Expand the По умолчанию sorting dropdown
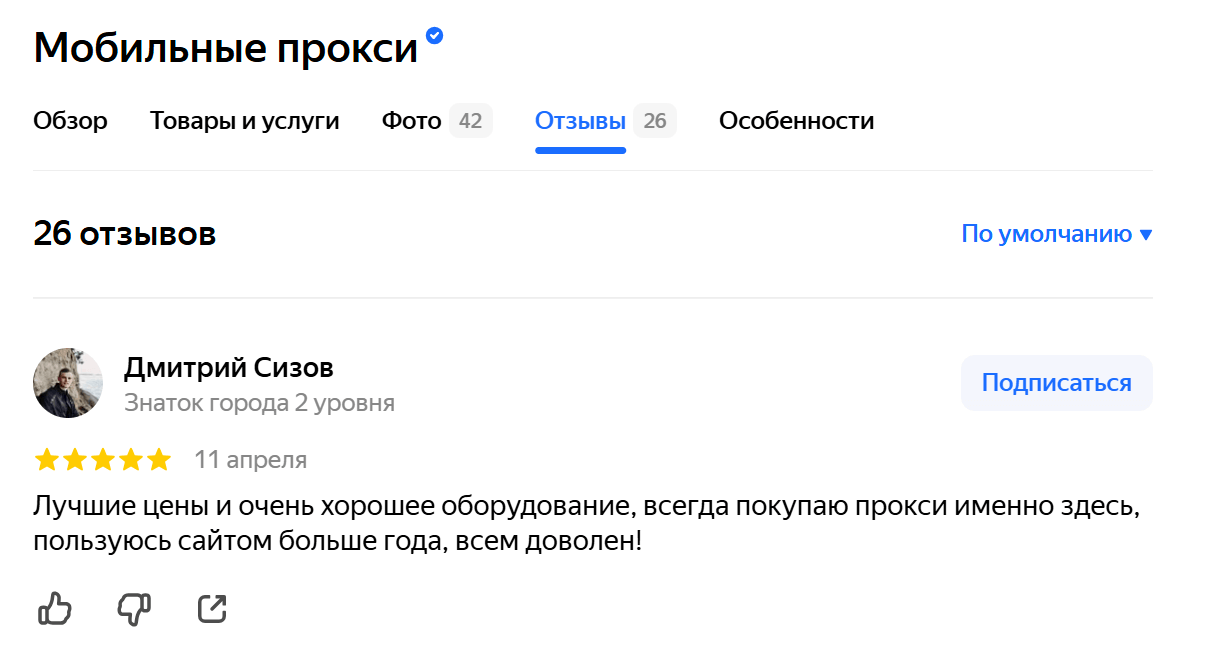This screenshot has width=1205, height=660. [1046, 234]
